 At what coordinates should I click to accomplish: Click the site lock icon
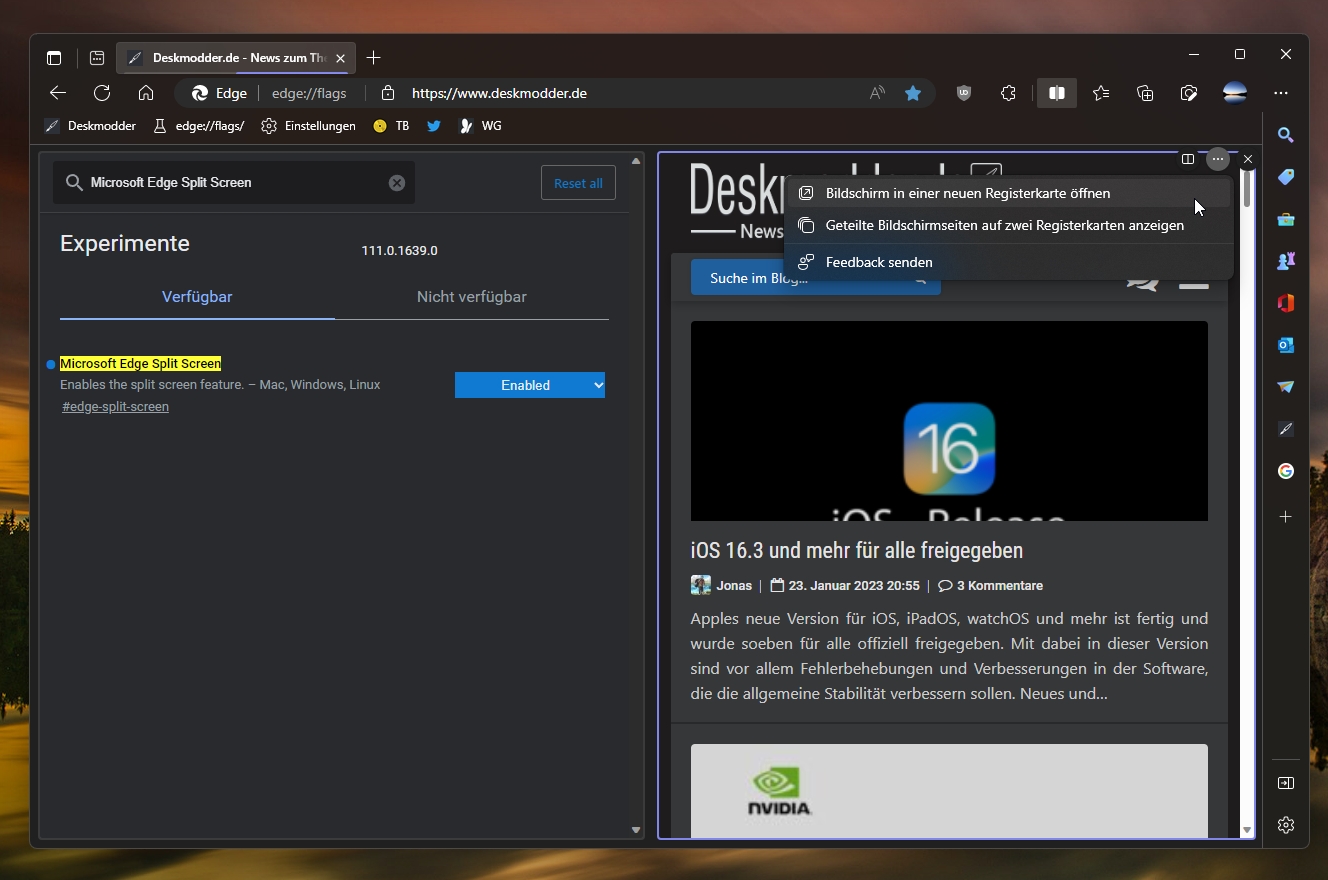pos(388,93)
